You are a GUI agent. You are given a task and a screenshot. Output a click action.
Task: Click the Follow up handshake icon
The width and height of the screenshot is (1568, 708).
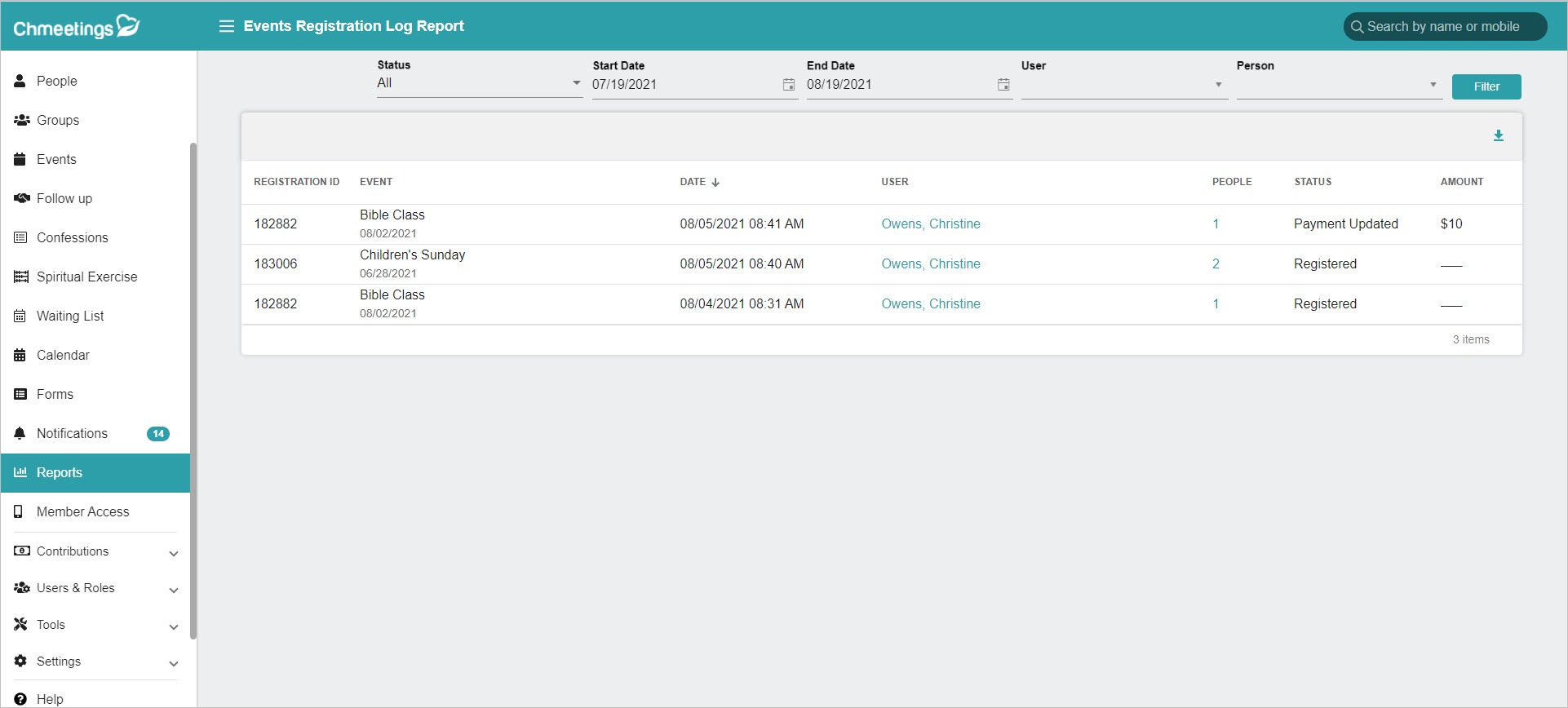coord(22,198)
